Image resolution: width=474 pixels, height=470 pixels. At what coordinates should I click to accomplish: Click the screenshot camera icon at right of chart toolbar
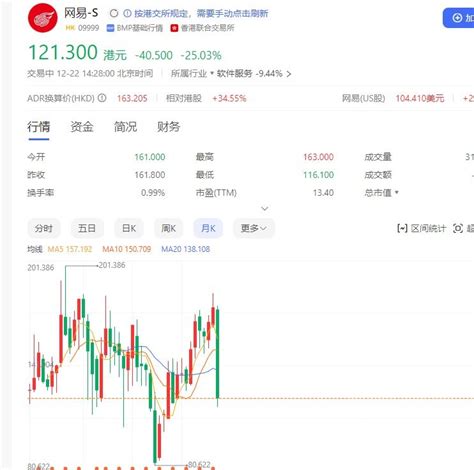click(458, 228)
